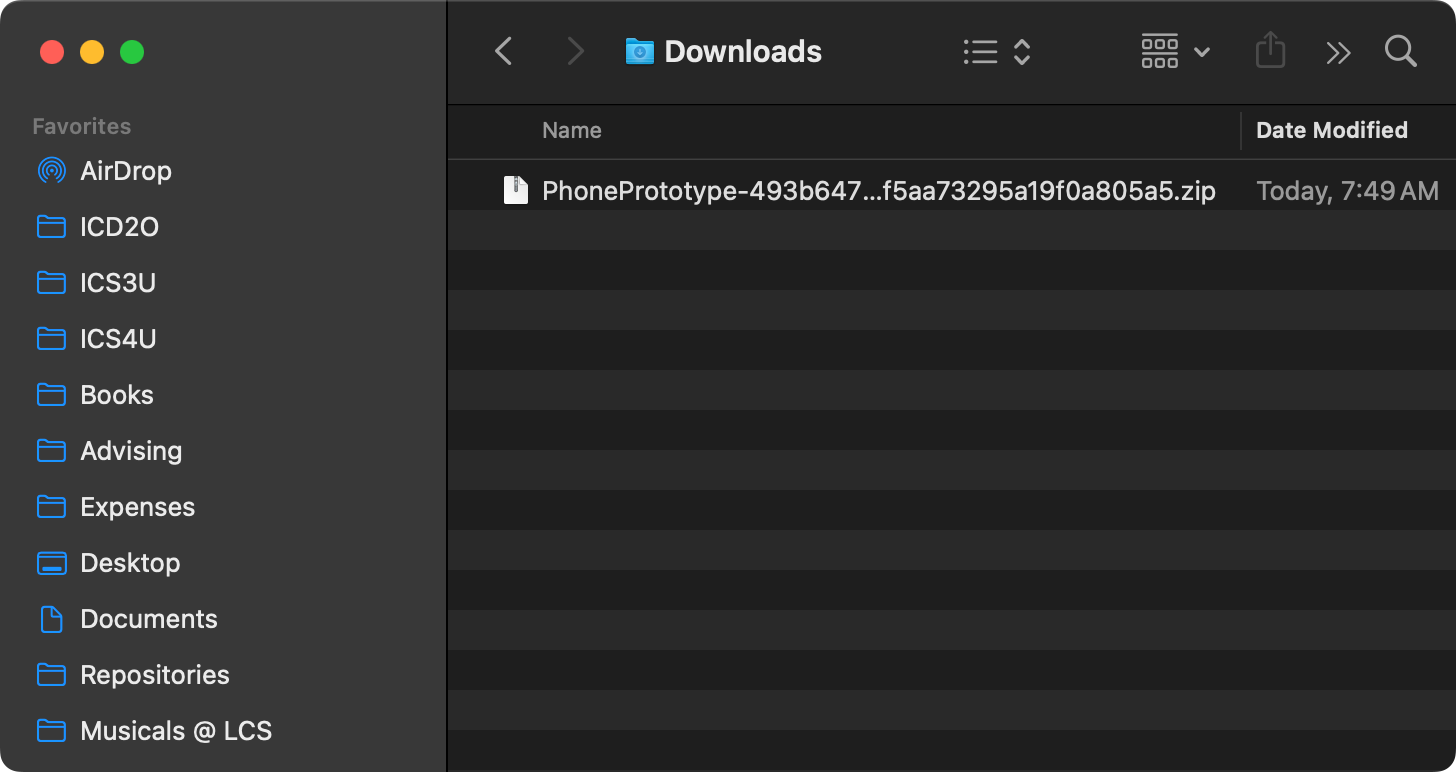1456x772 pixels.
Task: Click the search magnifying glass
Action: [1400, 51]
